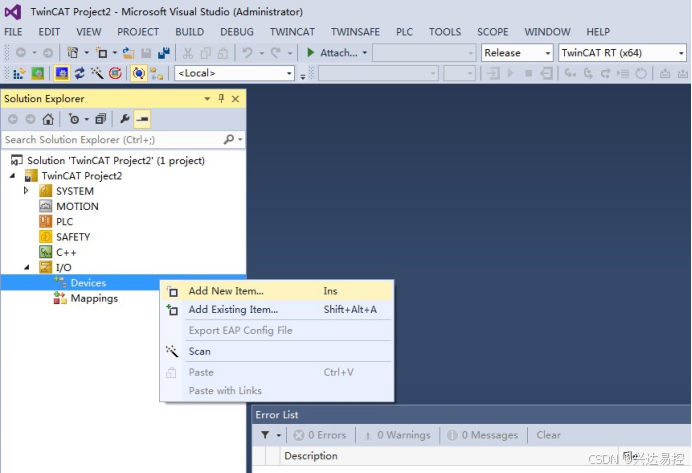Open Solution Explorer window options dropdown
The image size is (692, 473).
pyautogui.click(x=207, y=98)
